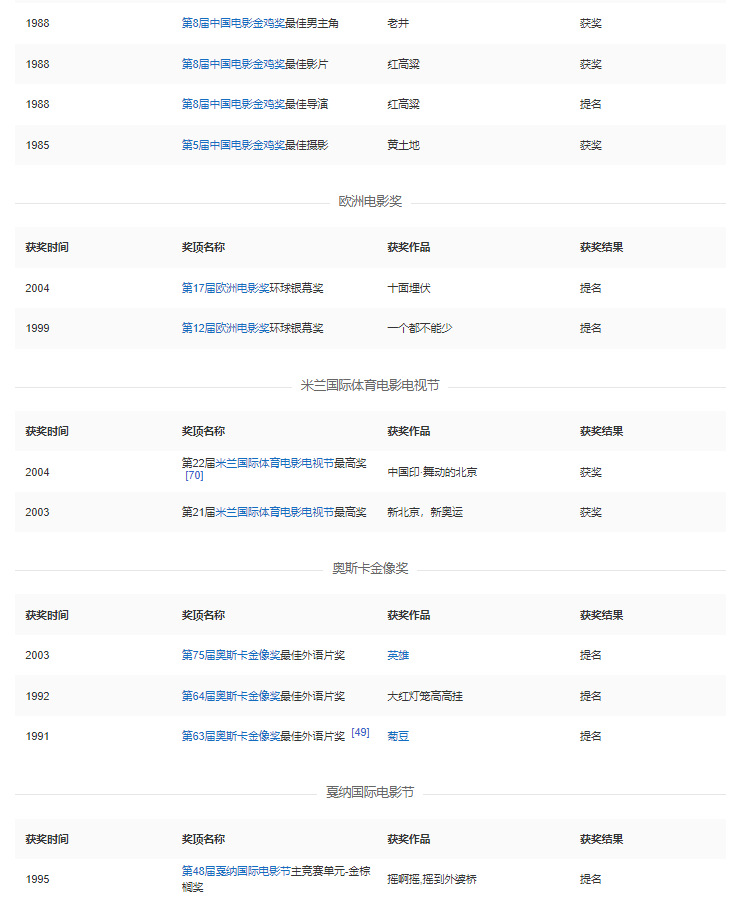Click the 第5届中国电影金鸡奖 link
The height and width of the screenshot is (900, 748).
pos(233,145)
